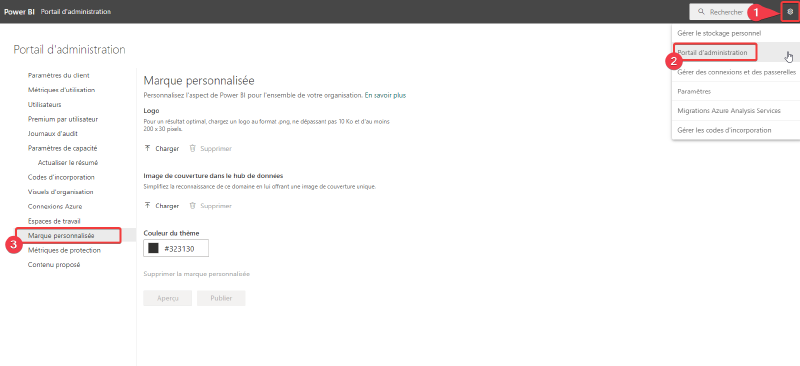800x366 pixels.
Task: Select Paramètres de capacité
Action: pos(62,148)
